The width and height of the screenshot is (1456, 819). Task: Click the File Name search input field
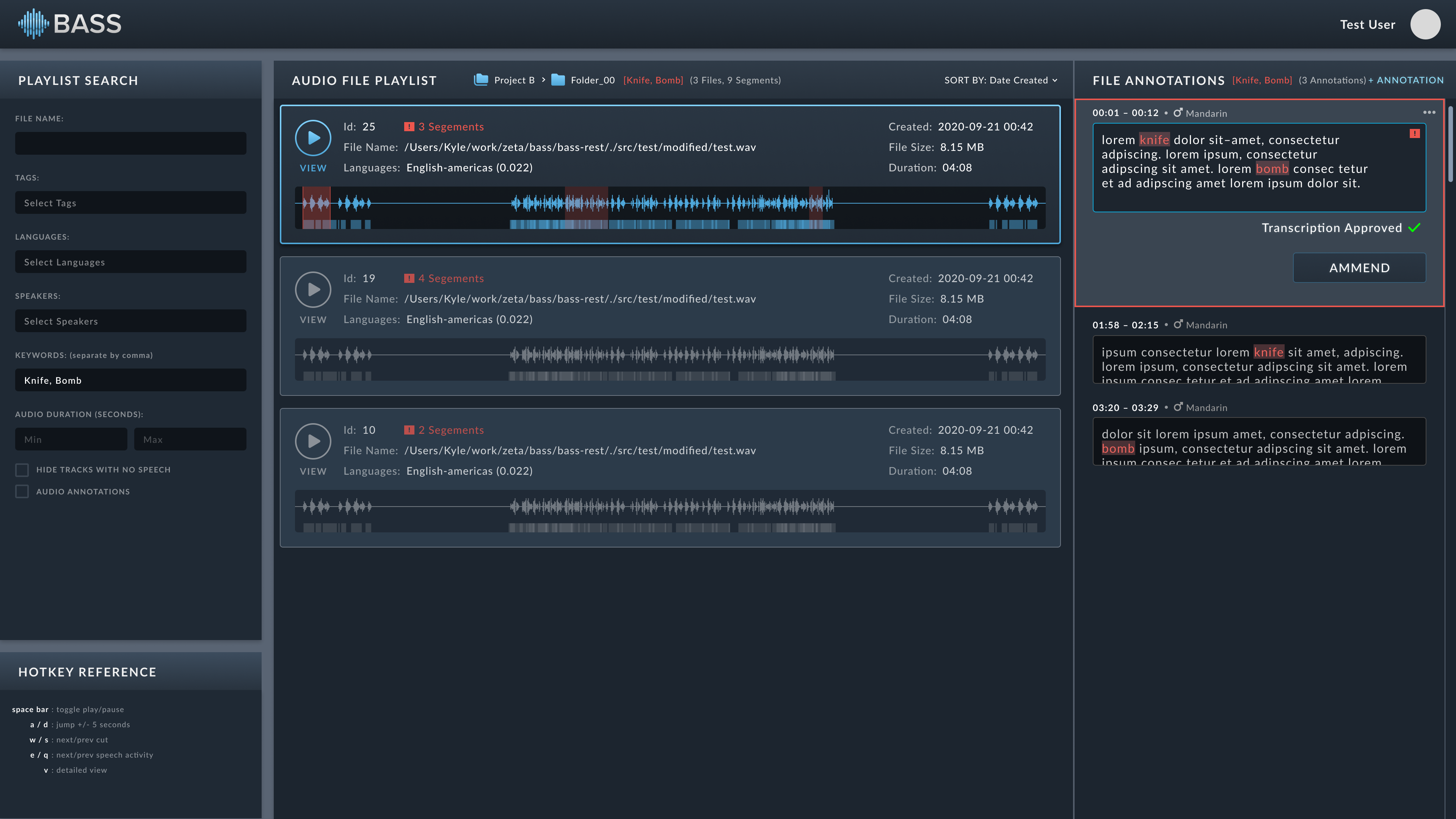[x=130, y=144]
